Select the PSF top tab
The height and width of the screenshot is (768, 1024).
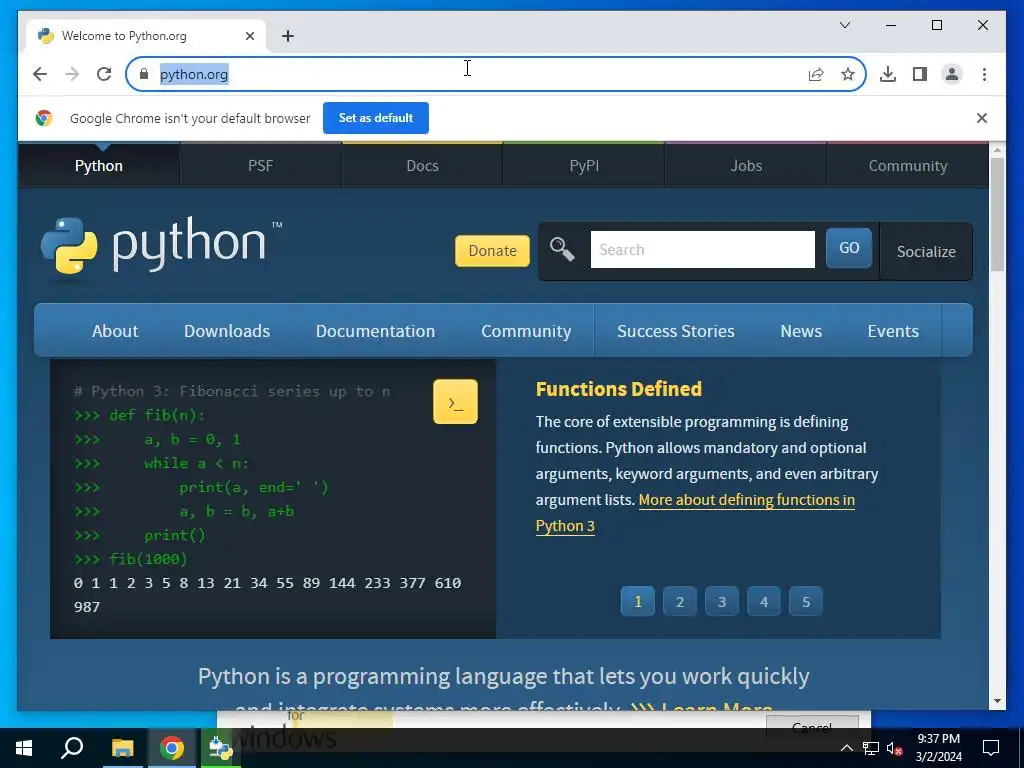(x=261, y=166)
